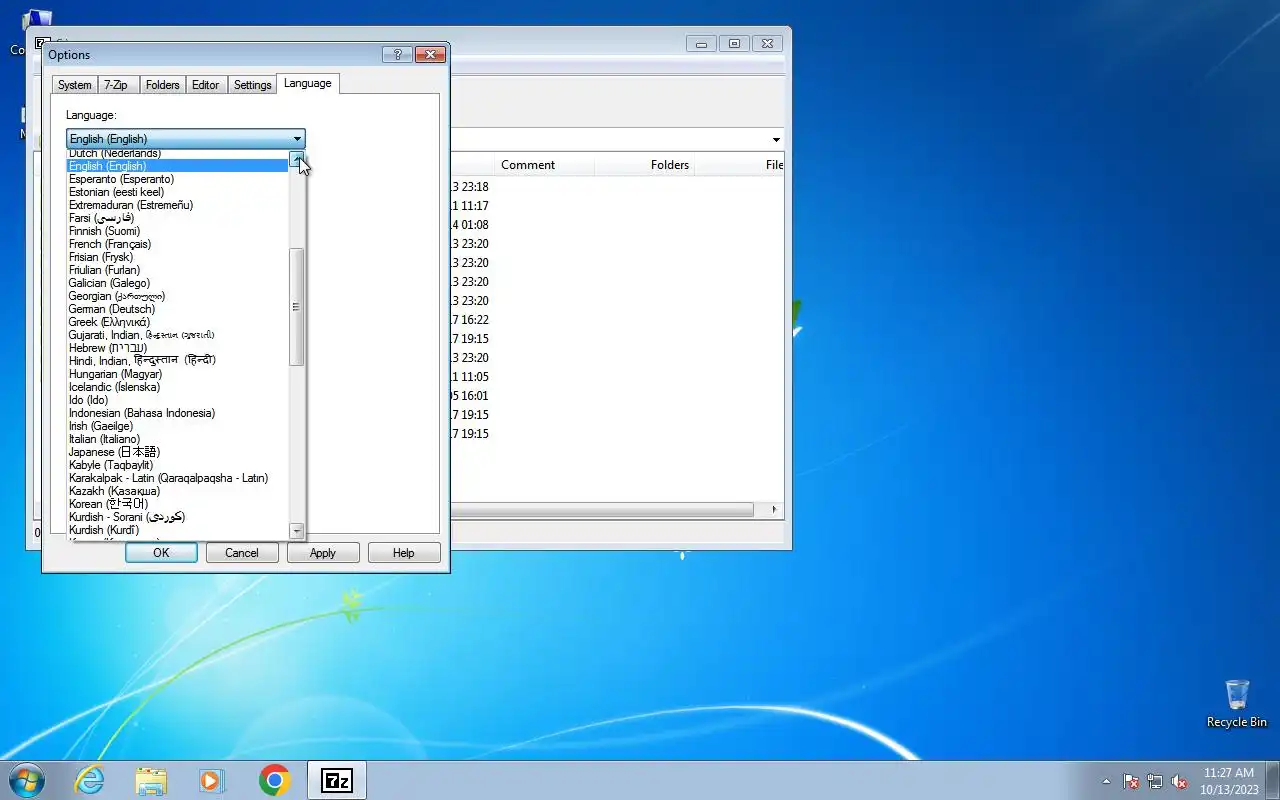
Task: Pick Irish (Gaeilge) language
Action: tap(178, 426)
